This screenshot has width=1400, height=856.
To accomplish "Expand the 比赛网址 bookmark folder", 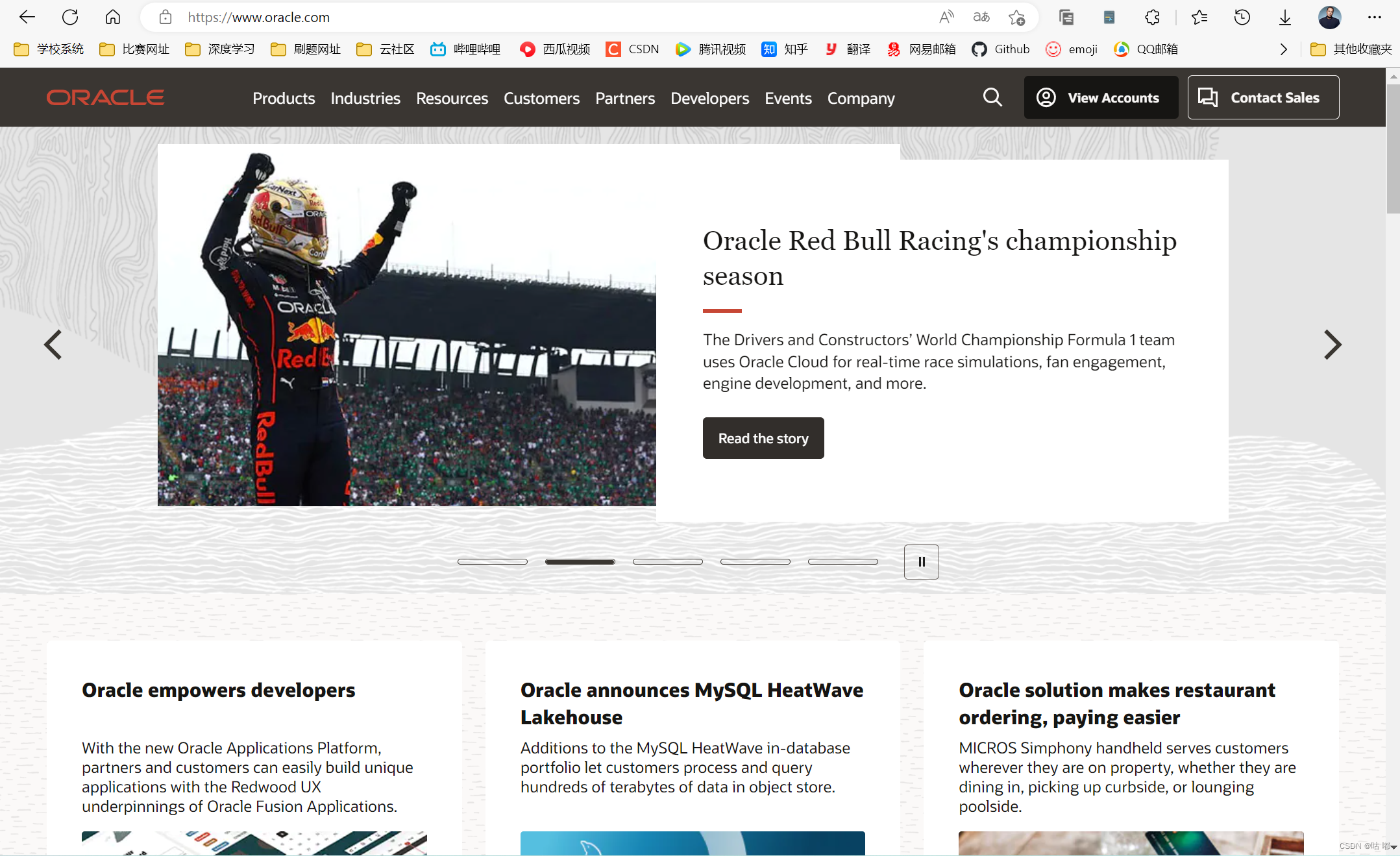I will click(134, 49).
